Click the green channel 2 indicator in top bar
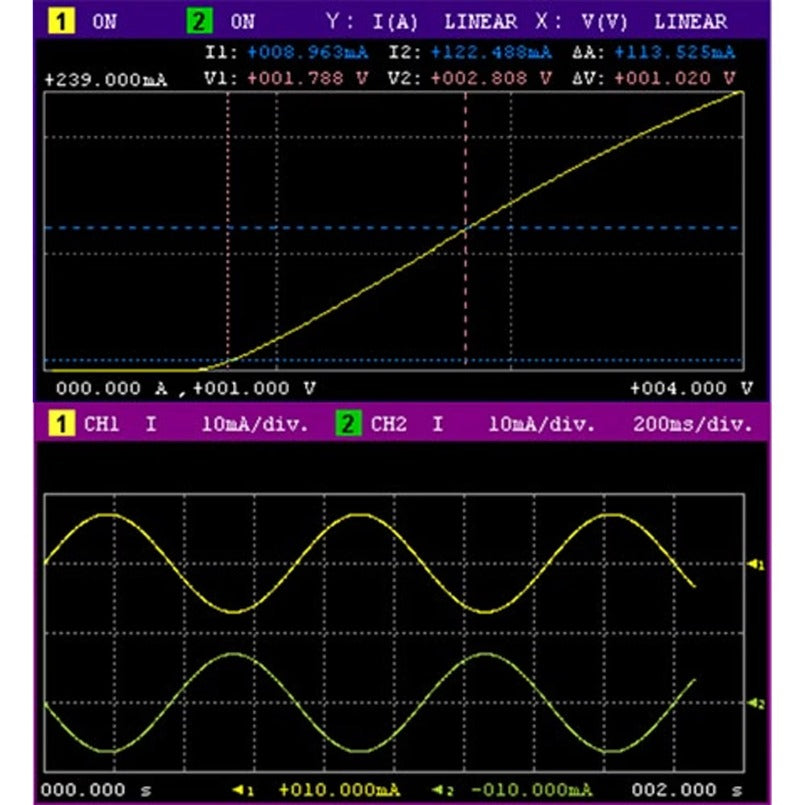The width and height of the screenshot is (805, 805). coord(199,22)
